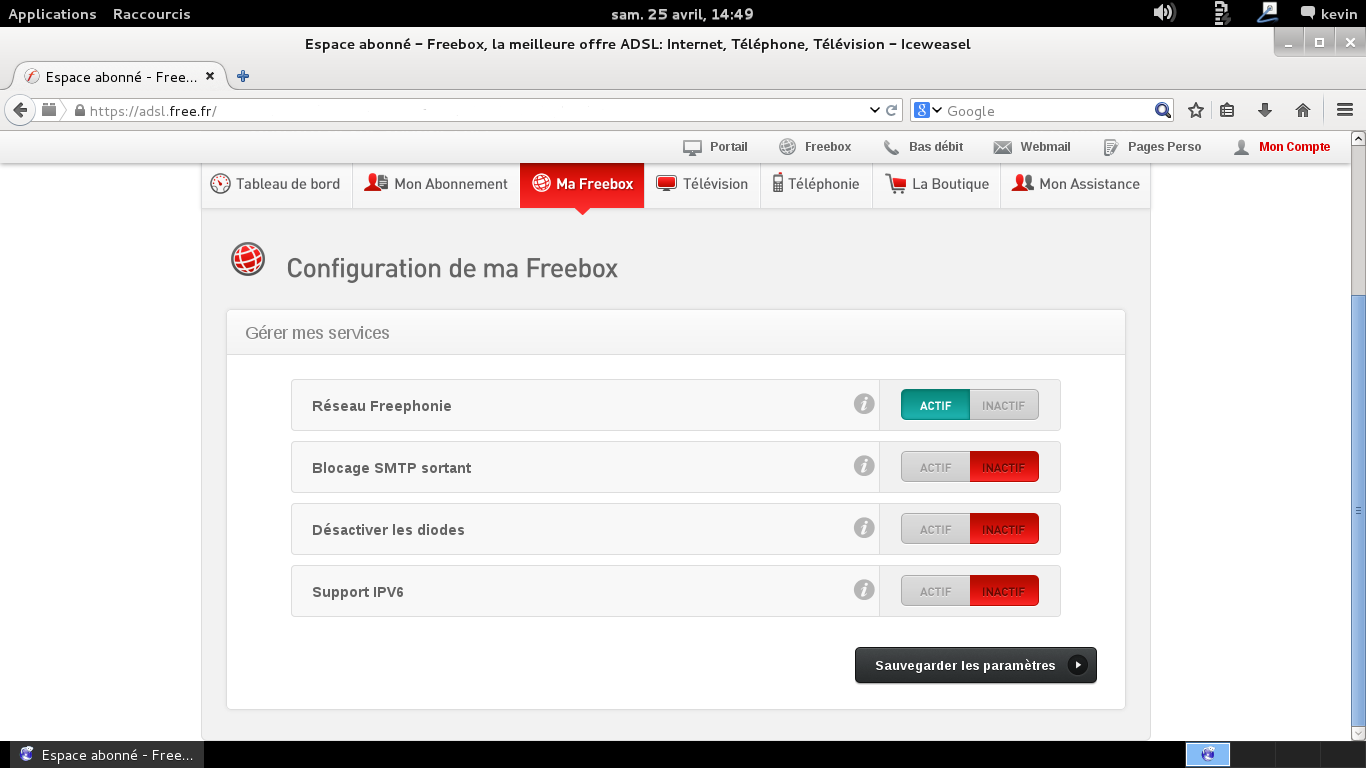
Task: Click the search magnifier icon
Action: 1163,110
